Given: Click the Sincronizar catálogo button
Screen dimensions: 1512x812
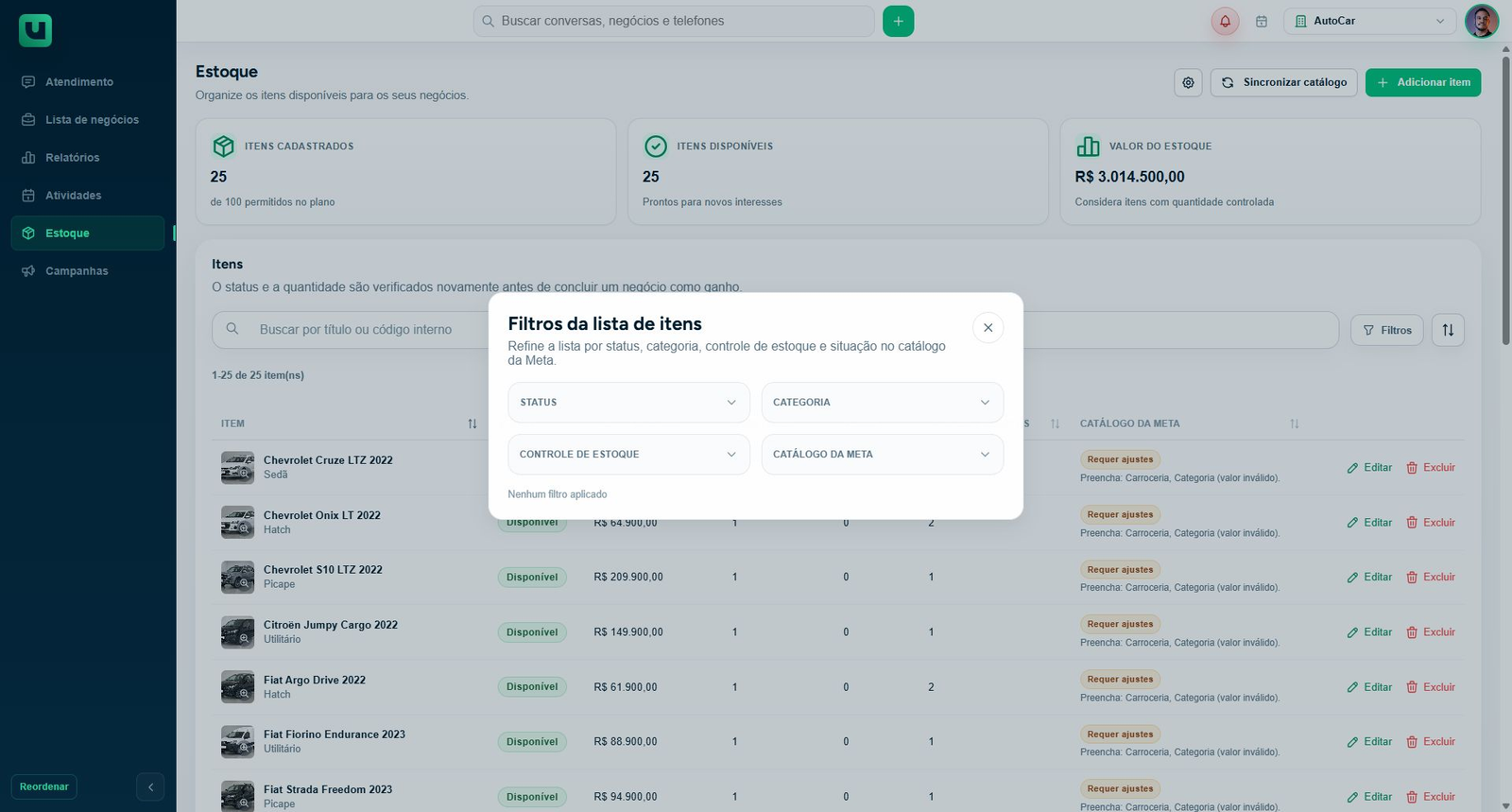Looking at the screenshot, I should coord(1283,82).
